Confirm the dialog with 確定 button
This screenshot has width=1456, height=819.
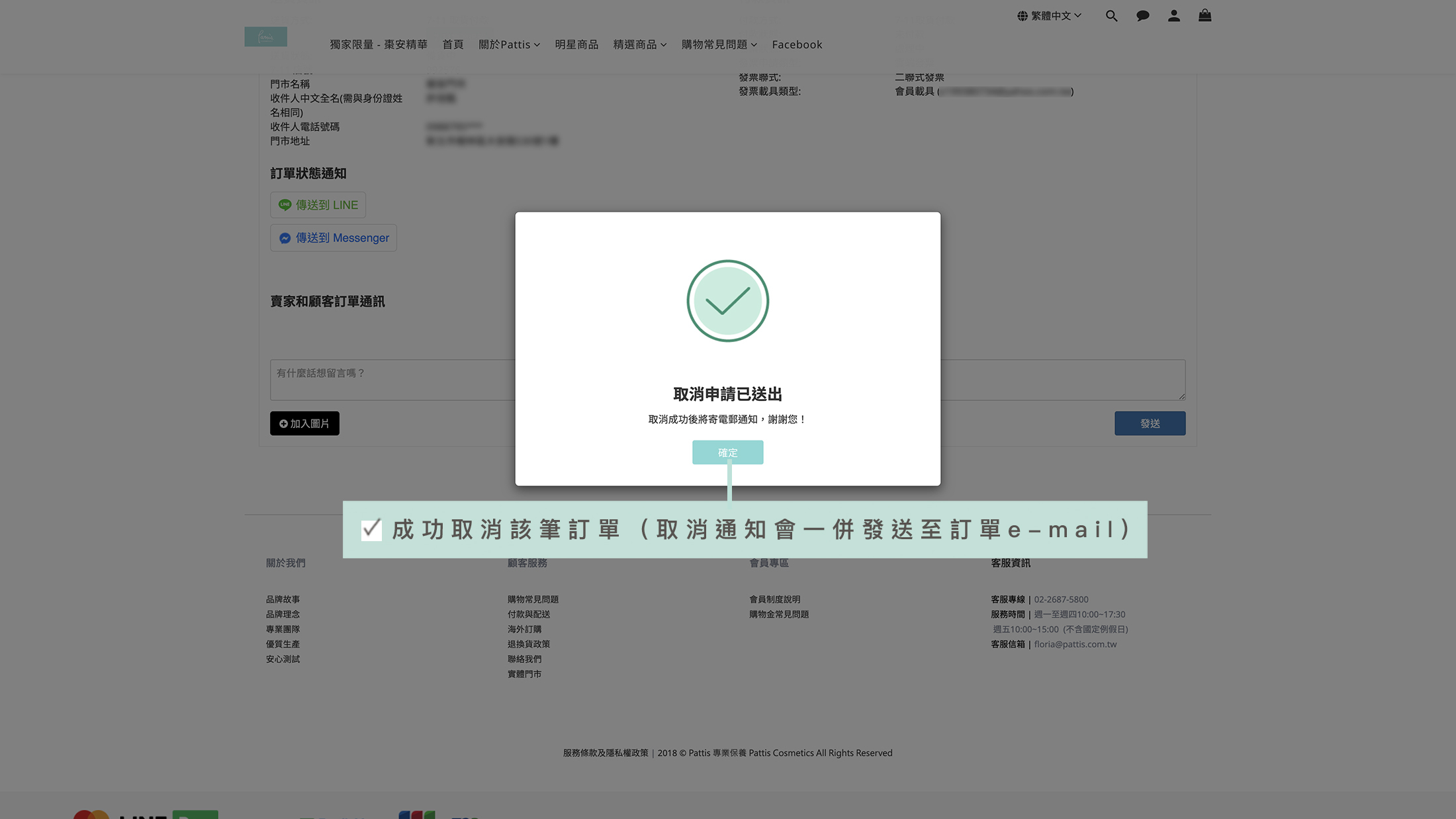pyautogui.click(x=727, y=453)
